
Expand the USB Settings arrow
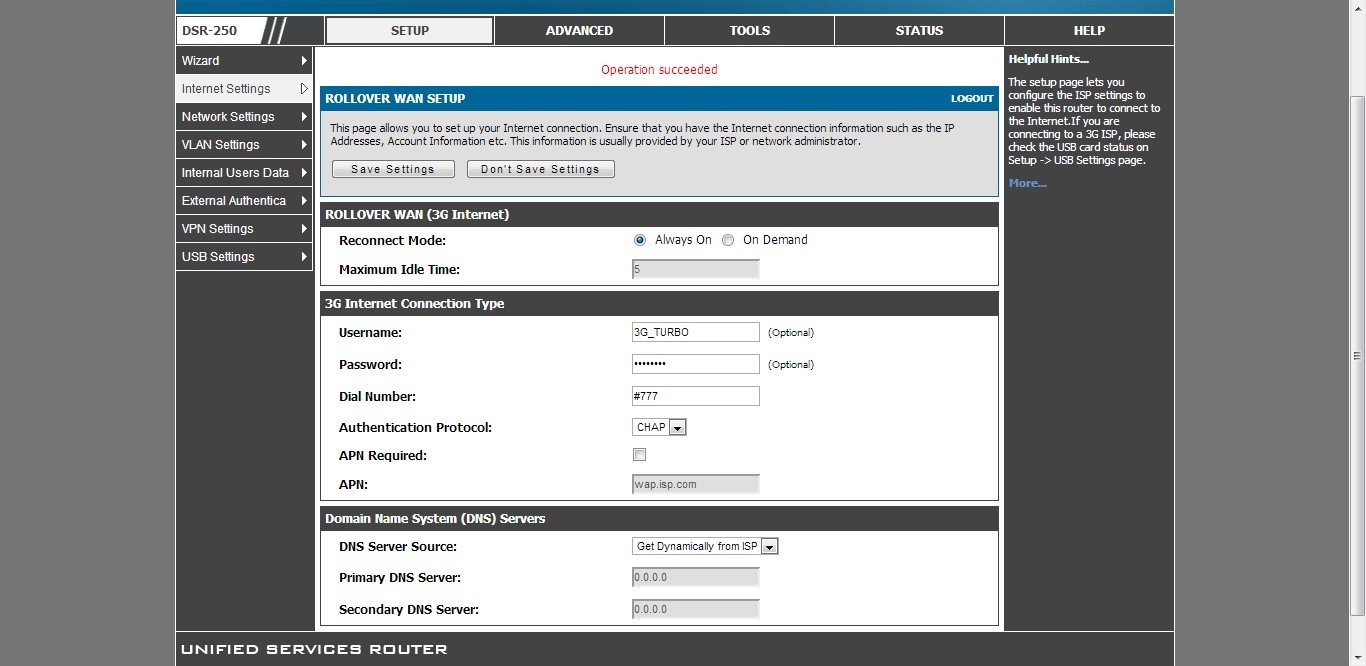click(304, 257)
